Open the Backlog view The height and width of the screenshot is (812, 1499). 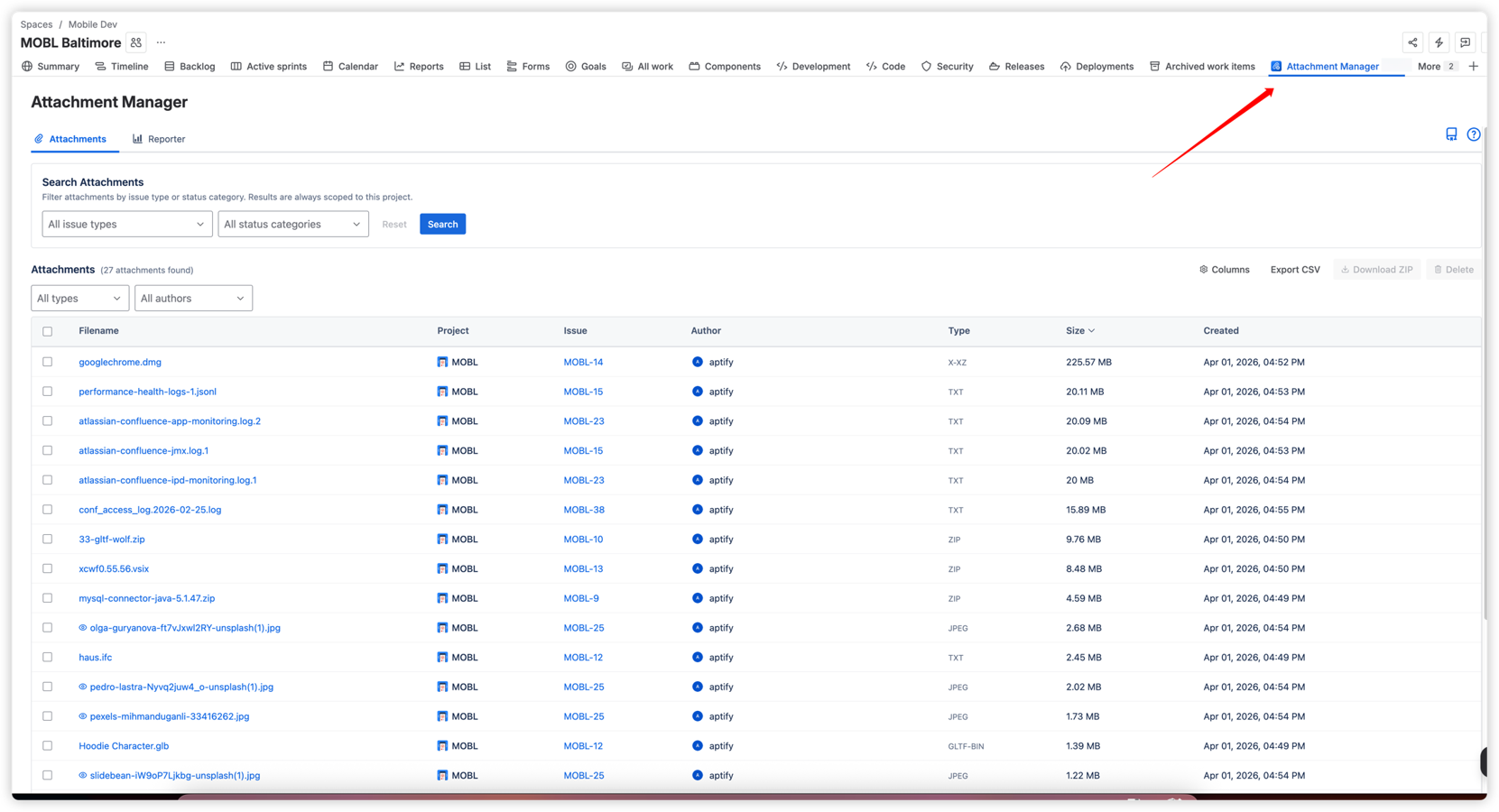(190, 66)
